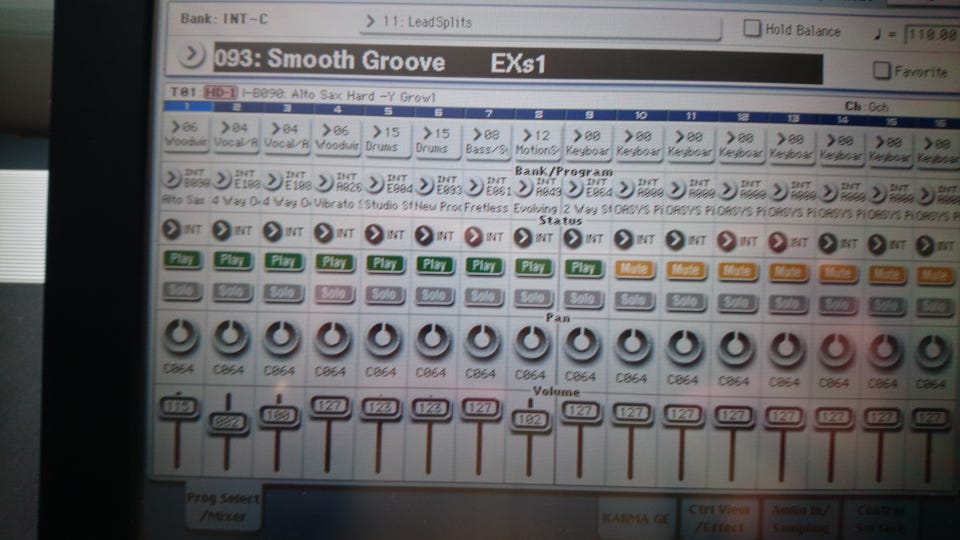Open timbre 5 Status popup button

tap(373, 234)
